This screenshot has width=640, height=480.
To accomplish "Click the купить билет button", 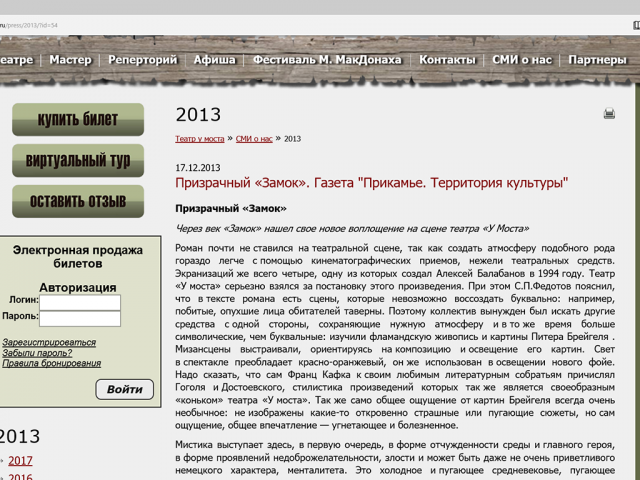I will tap(78, 120).
